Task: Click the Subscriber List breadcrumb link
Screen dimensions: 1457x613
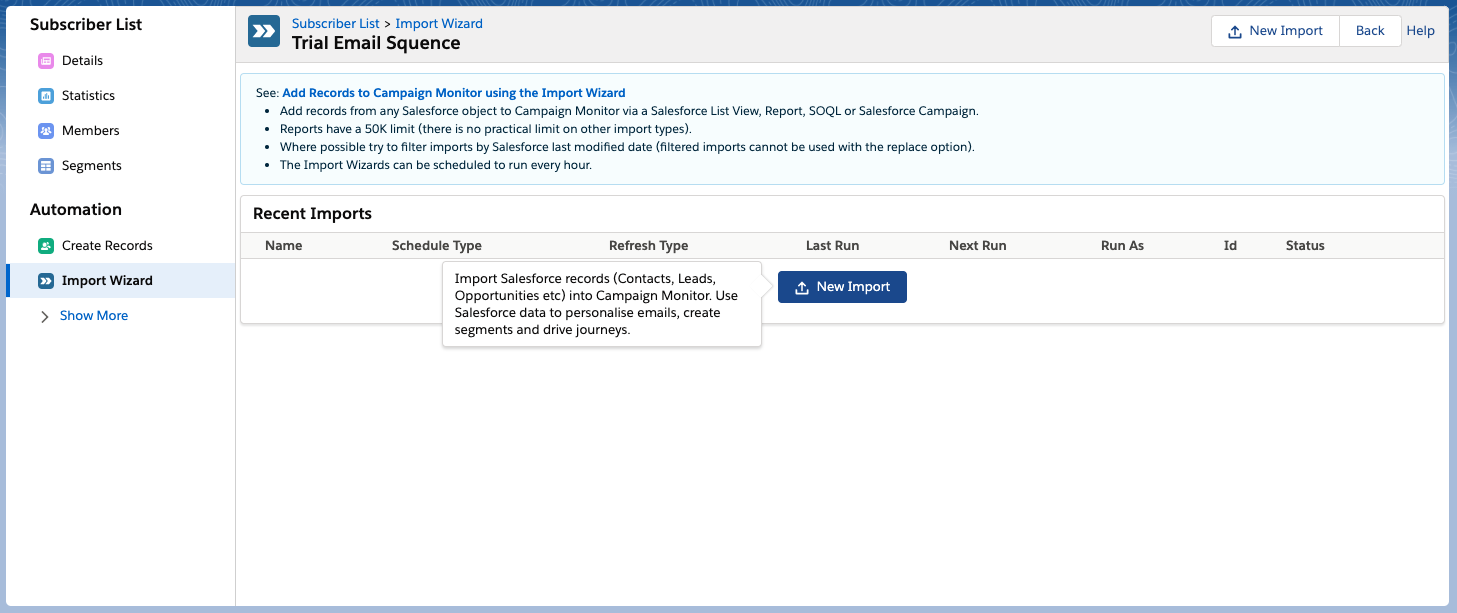Action: point(336,23)
